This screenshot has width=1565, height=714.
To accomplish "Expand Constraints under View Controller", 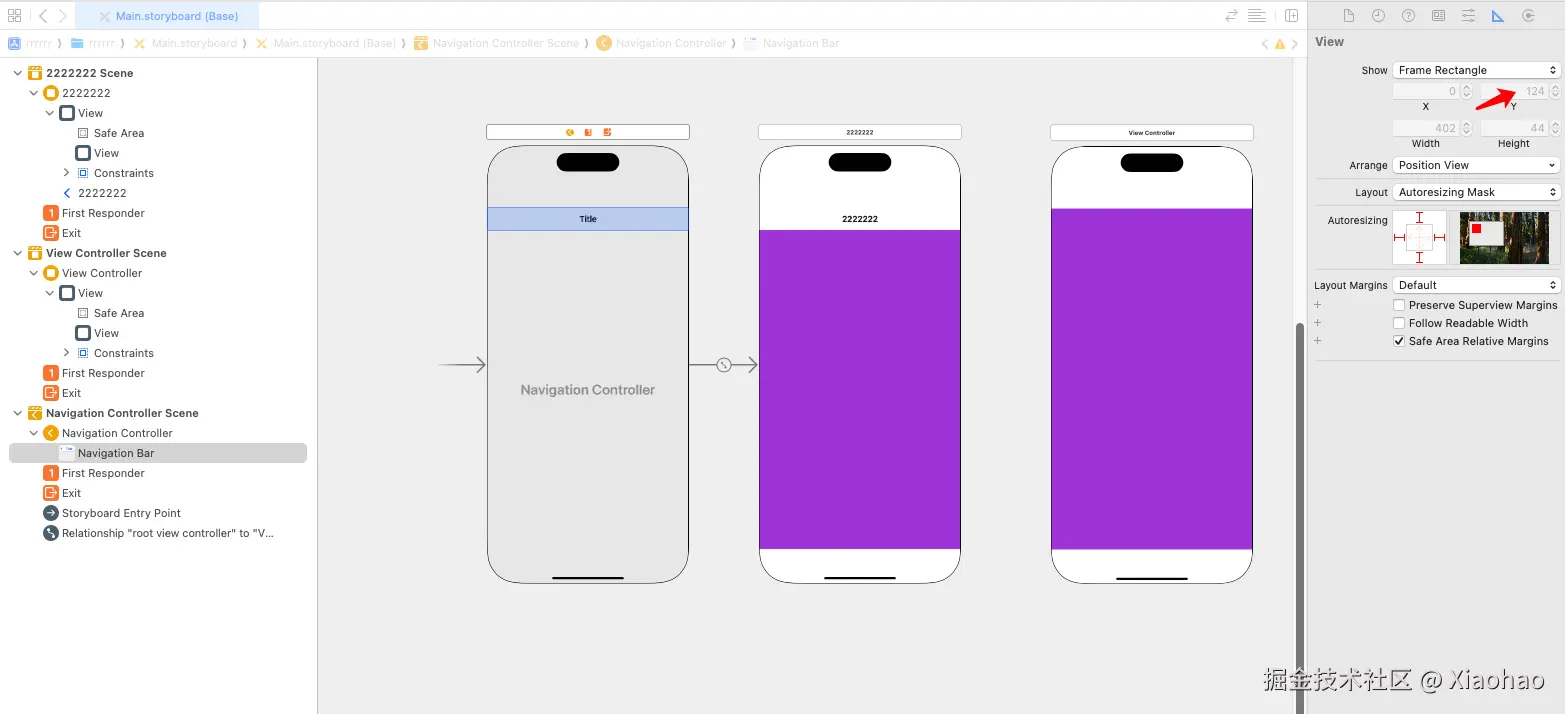I will (x=67, y=353).
